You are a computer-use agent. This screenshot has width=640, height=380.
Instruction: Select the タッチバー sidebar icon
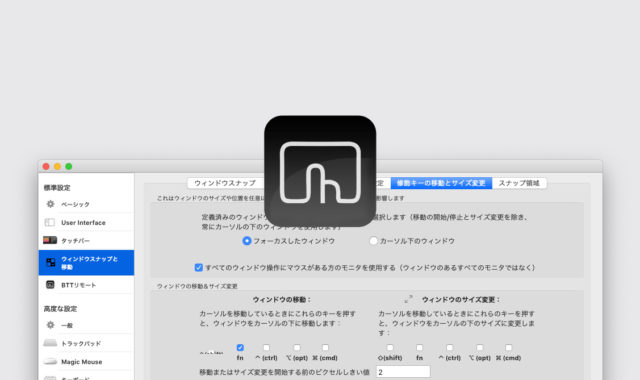(50, 240)
